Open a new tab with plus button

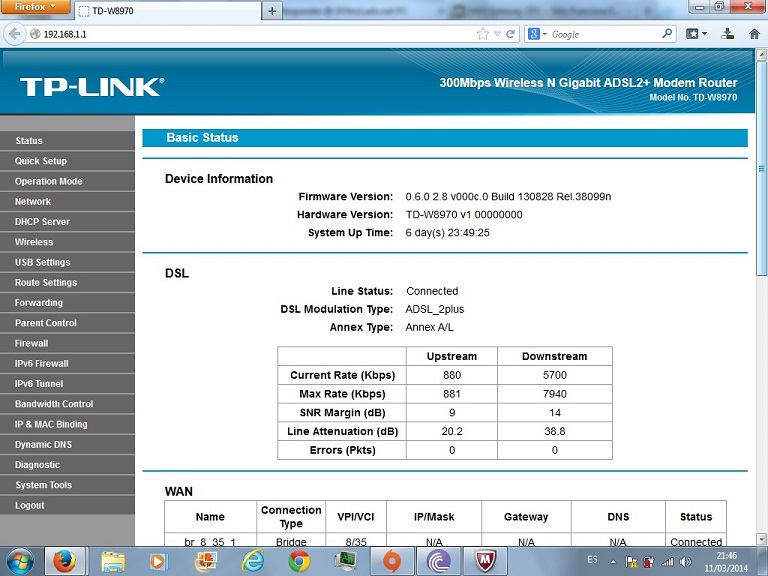click(272, 11)
